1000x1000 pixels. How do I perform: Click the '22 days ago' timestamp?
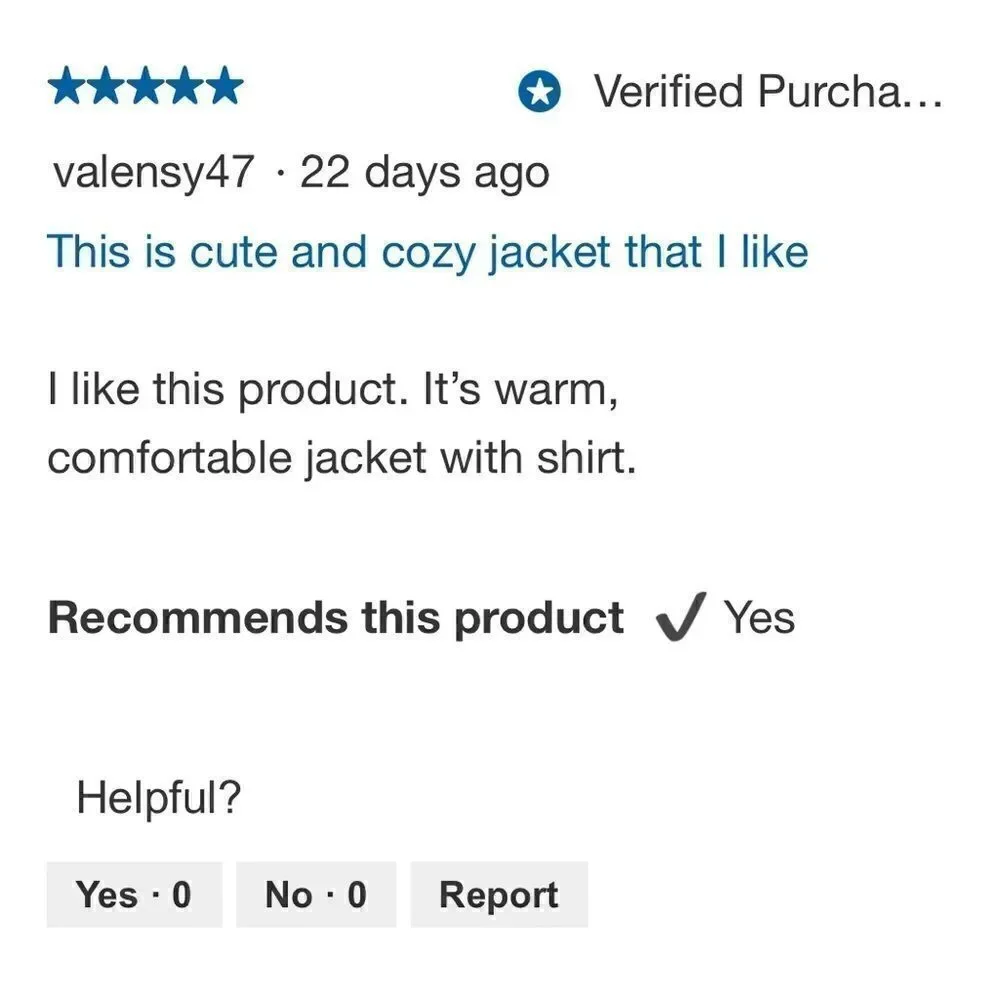(424, 174)
